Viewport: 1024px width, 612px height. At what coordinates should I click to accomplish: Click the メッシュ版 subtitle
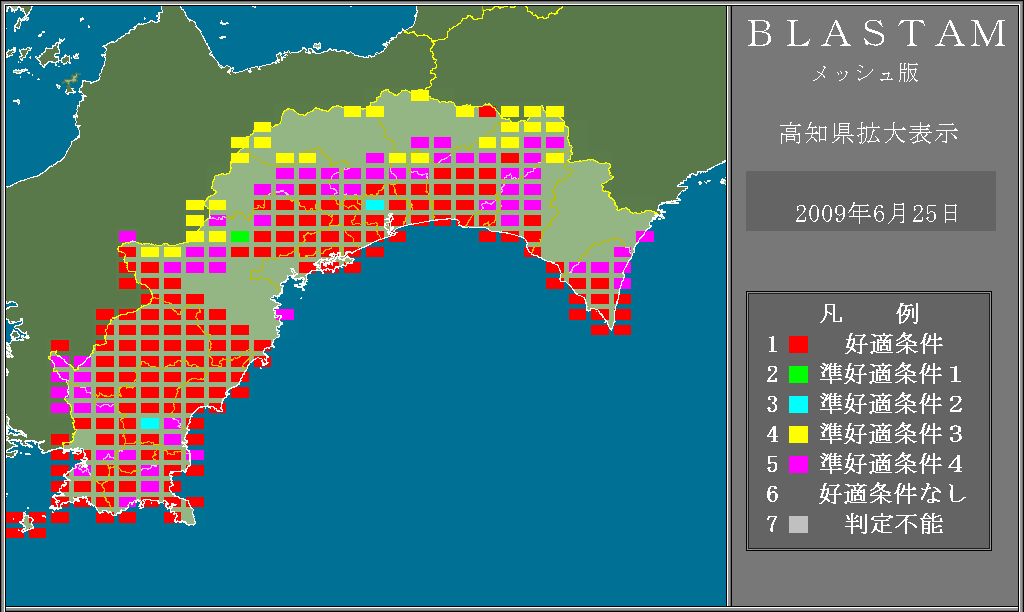[865, 73]
